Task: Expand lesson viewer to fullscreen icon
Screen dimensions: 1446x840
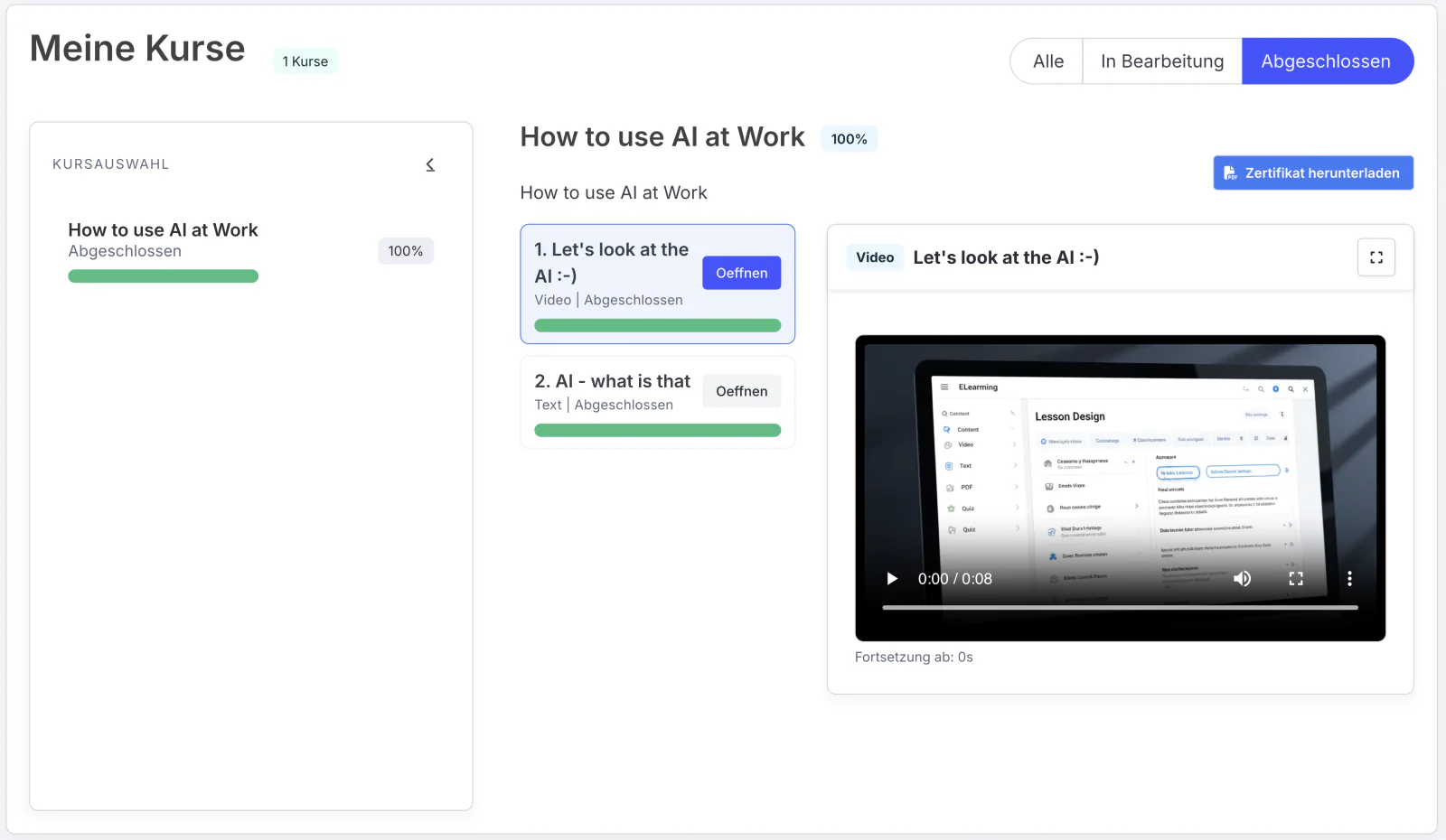Action: point(1376,257)
